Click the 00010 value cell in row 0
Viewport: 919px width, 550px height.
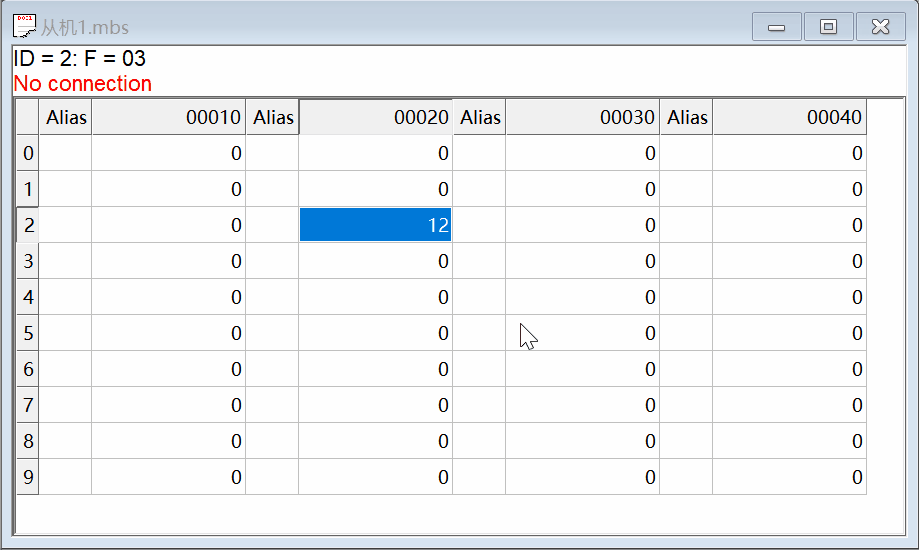169,153
